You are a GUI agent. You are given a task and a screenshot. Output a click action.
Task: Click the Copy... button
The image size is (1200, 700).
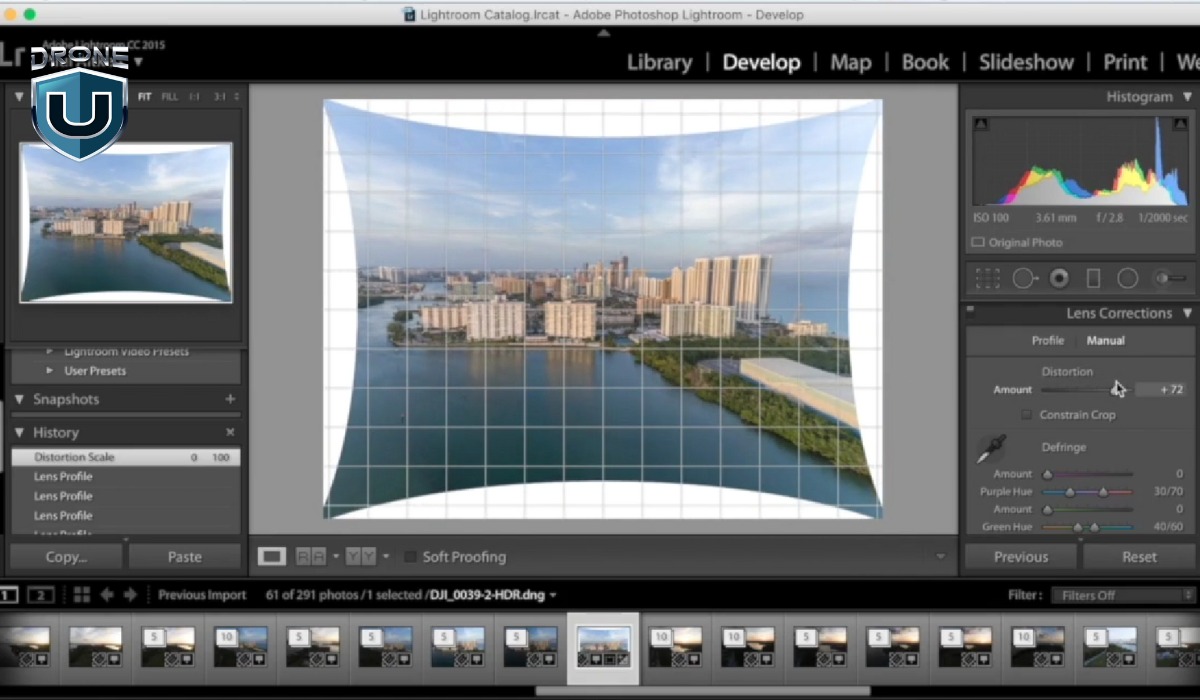pyautogui.click(x=66, y=557)
